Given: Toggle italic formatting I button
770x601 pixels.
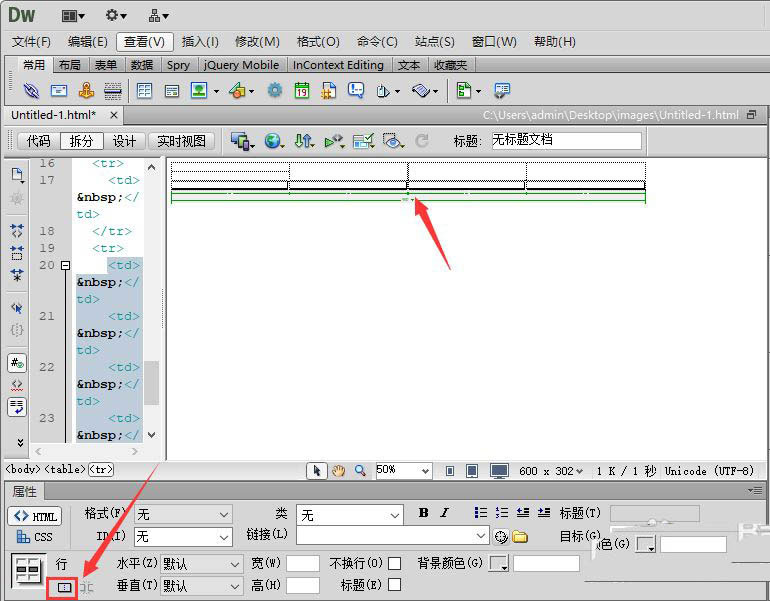Looking at the screenshot, I should coord(445,513).
